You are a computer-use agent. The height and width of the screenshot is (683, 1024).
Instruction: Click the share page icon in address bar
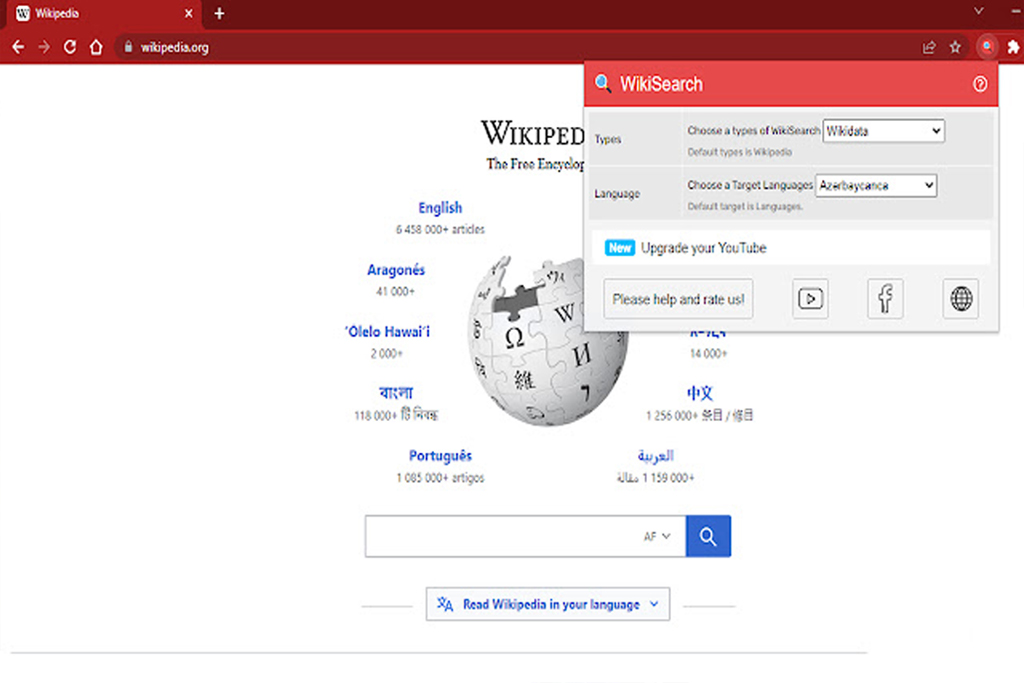(929, 47)
